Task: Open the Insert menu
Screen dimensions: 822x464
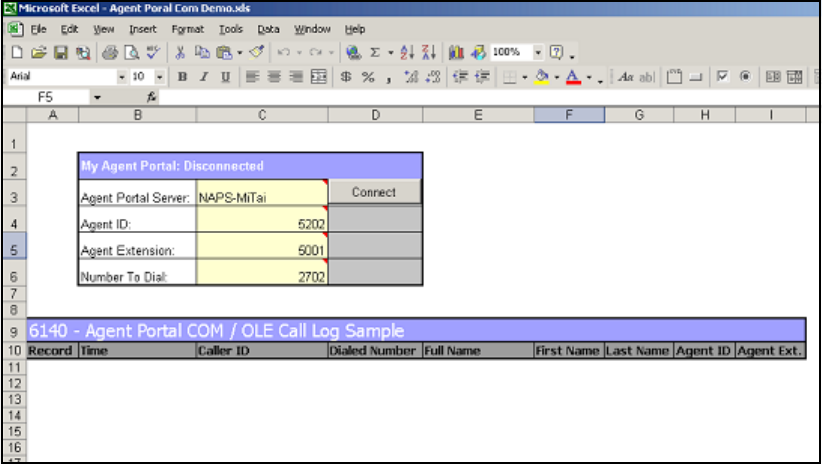Action: [x=143, y=29]
